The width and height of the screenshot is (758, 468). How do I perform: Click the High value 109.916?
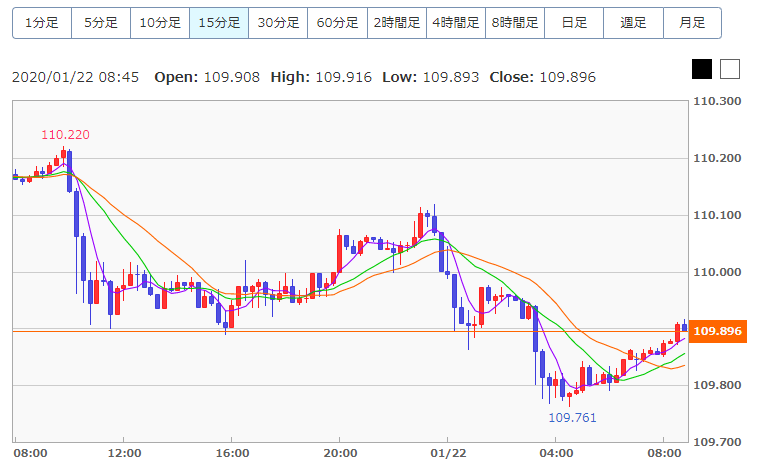(x=344, y=77)
